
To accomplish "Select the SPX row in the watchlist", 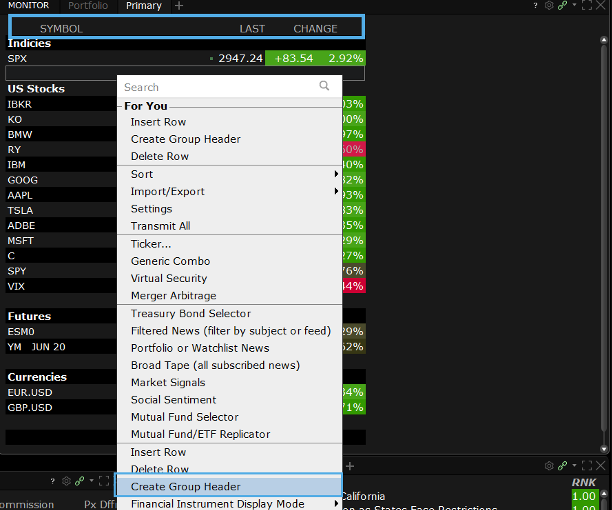I will (60, 59).
